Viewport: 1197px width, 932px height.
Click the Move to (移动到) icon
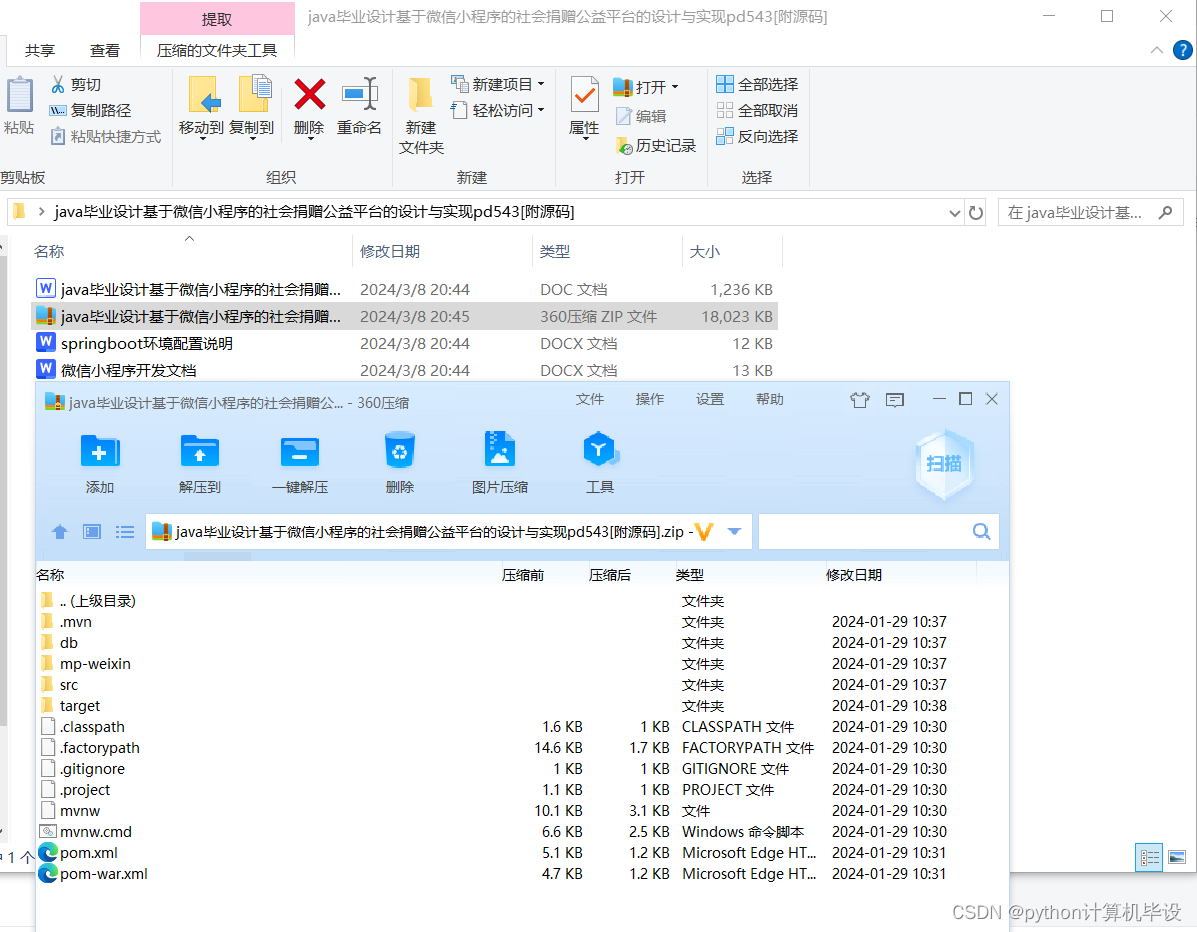click(204, 95)
